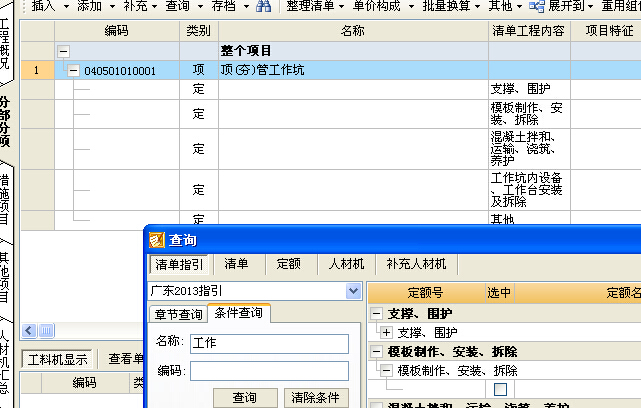Open the 批量换算 menu

[451, 6]
